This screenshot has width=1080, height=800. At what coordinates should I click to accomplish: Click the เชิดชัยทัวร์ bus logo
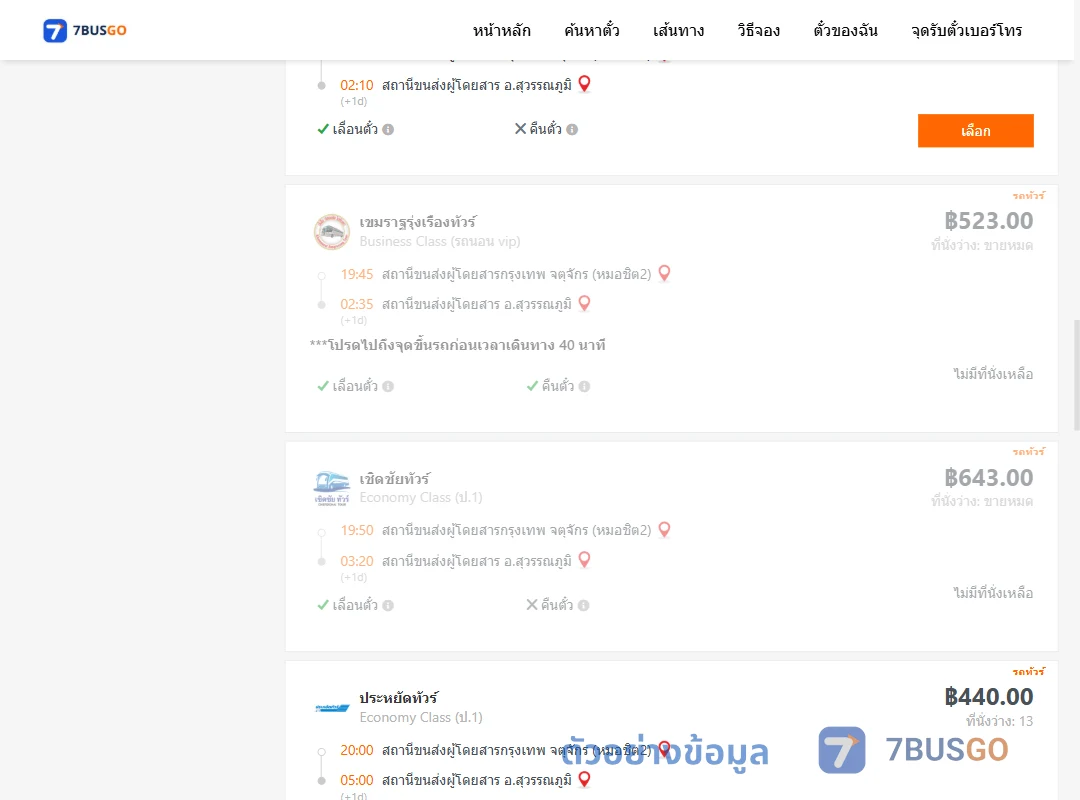click(332, 489)
